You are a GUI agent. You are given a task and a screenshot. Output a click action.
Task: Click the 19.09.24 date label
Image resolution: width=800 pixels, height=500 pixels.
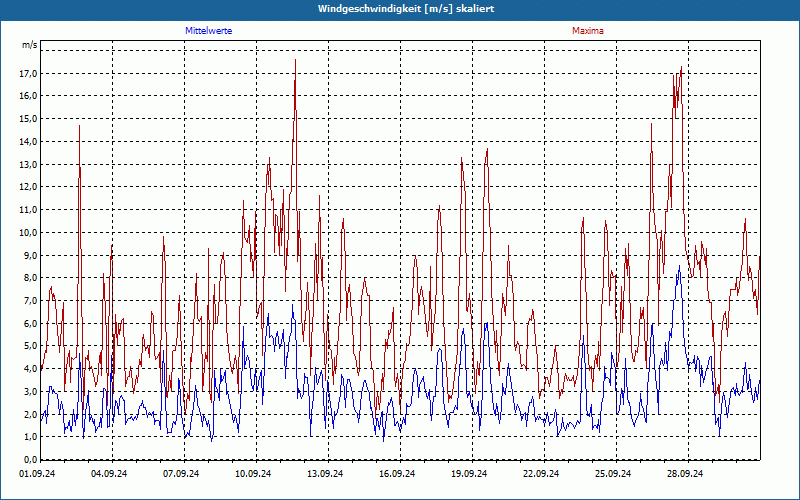point(468,474)
